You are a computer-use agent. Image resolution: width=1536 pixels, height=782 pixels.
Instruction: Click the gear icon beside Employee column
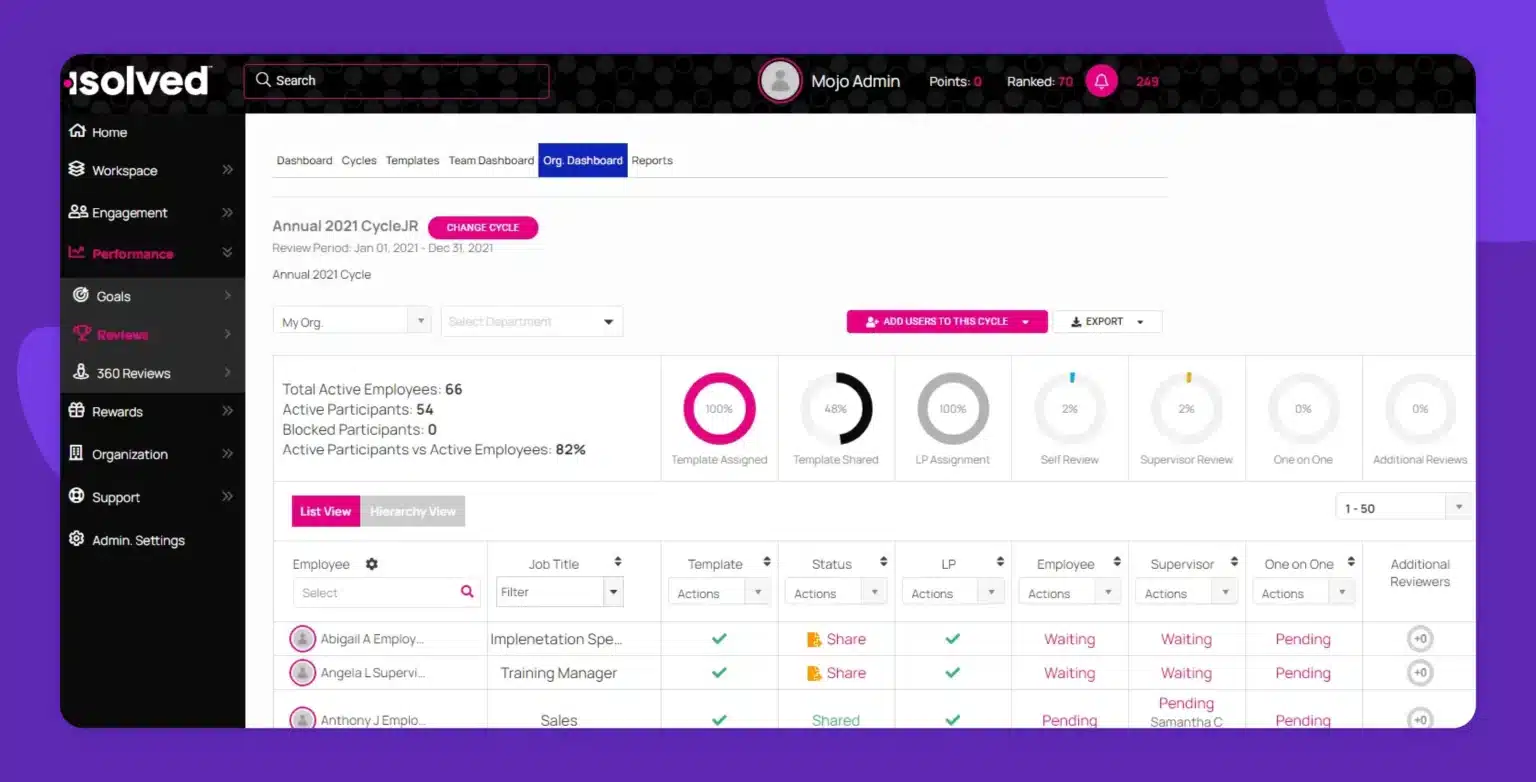[x=372, y=564]
